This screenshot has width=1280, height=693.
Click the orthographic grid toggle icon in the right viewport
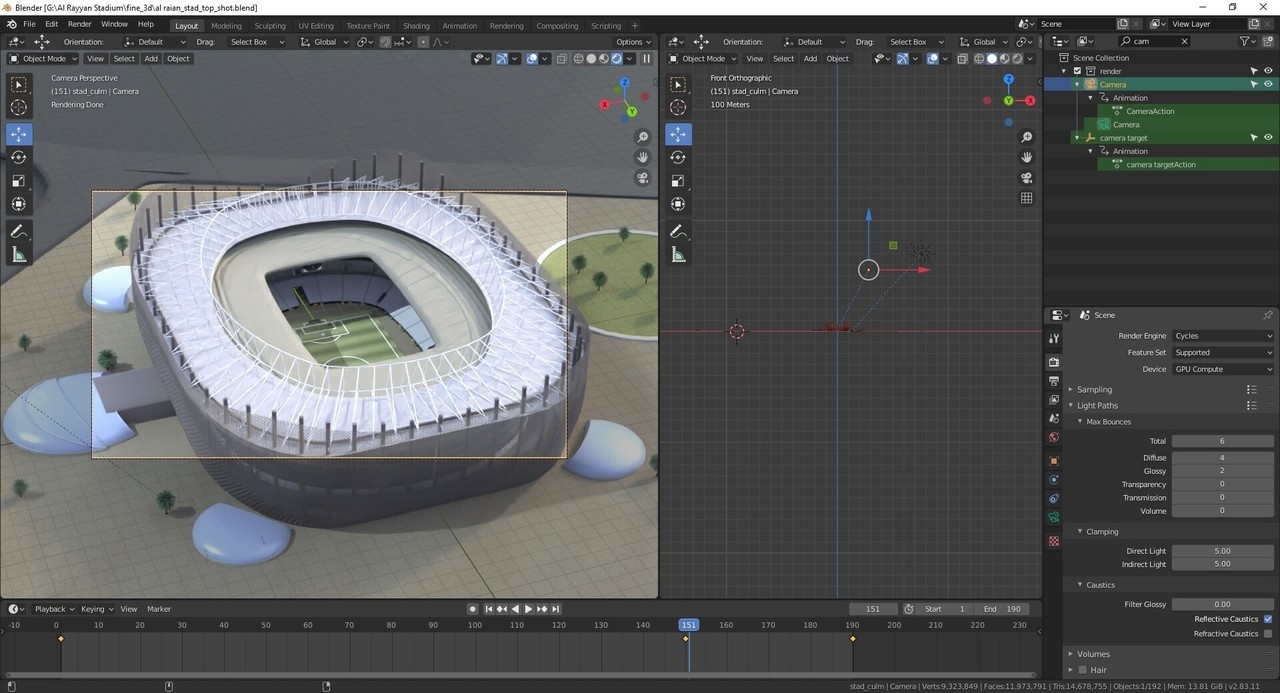[x=1026, y=198]
